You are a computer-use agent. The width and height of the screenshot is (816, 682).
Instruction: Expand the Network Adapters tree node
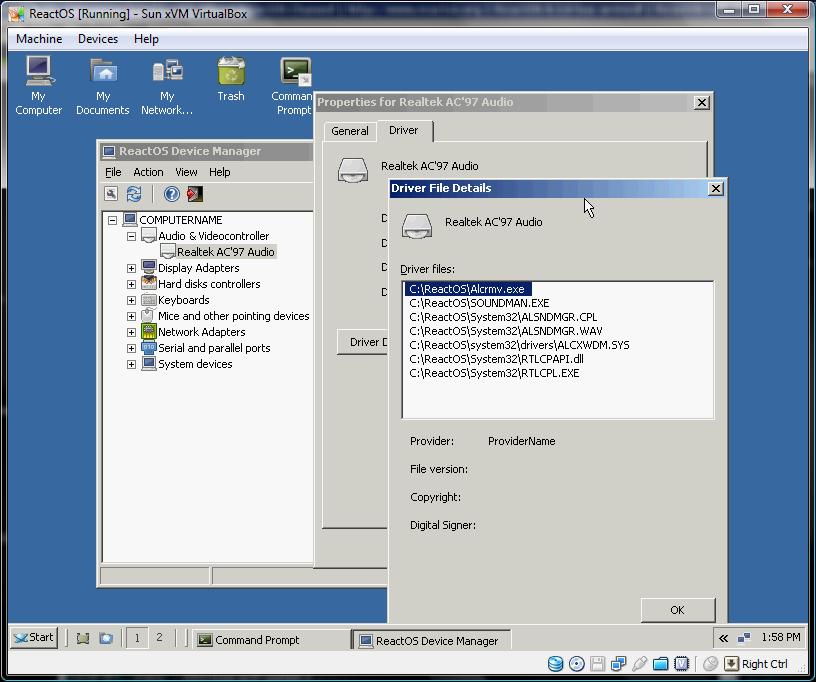[131, 332]
